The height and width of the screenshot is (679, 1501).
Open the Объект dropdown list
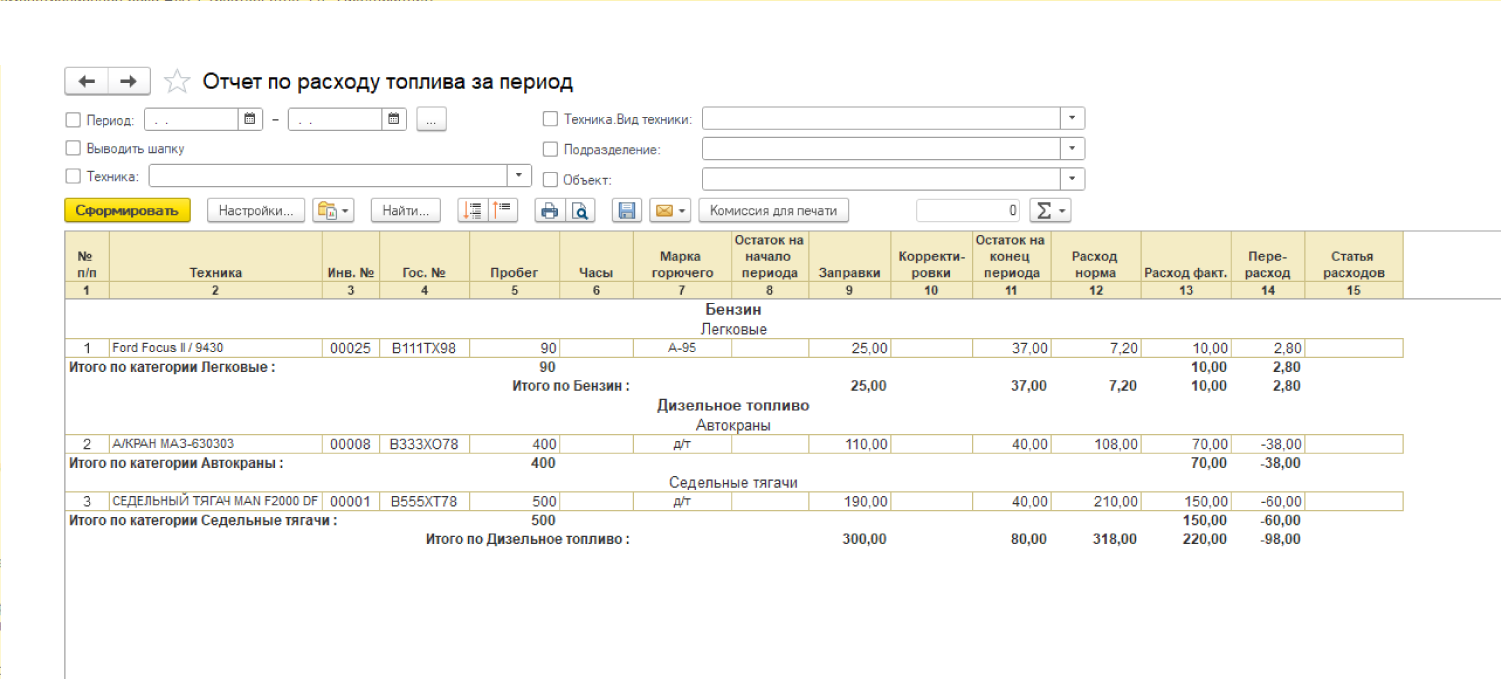[1072, 179]
